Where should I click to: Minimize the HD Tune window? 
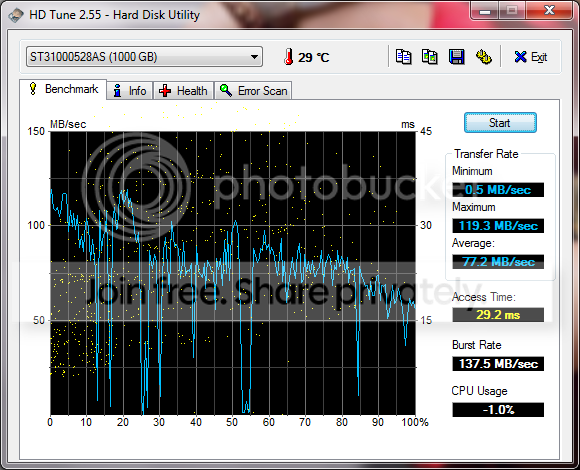(x=485, y=11)
